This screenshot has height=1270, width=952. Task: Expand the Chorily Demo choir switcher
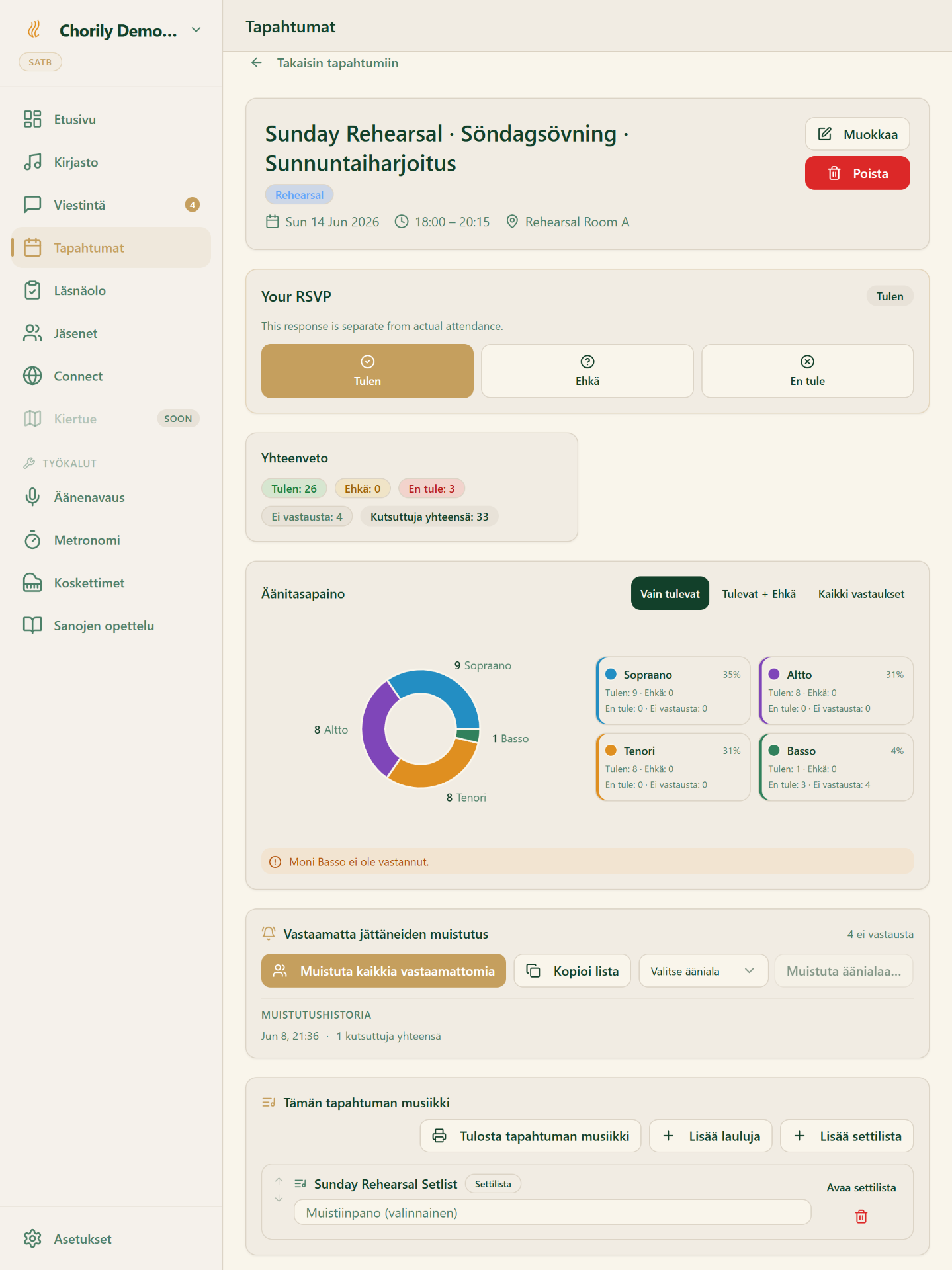196,30
